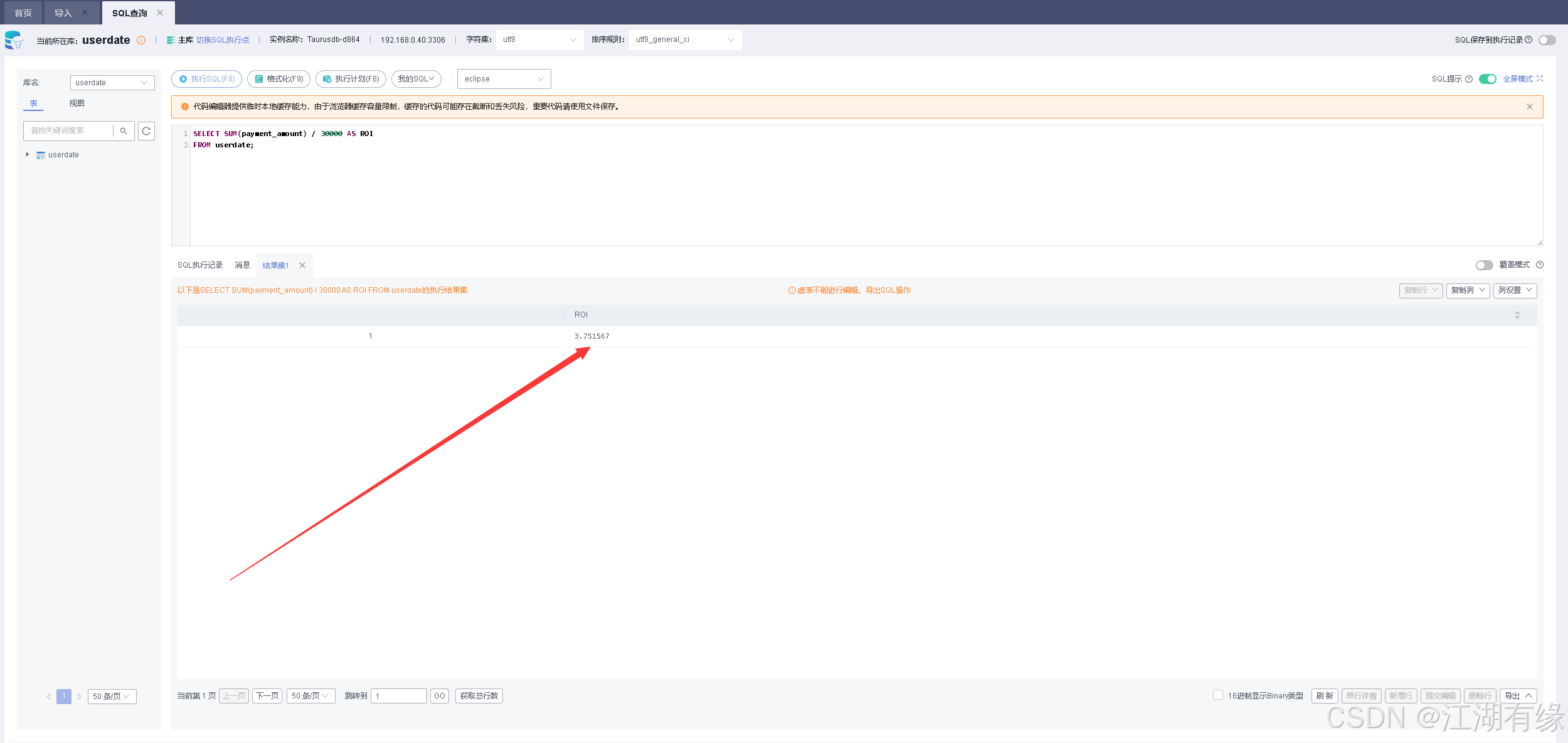This screenshot has height=743, width=1568.
Task: Toggle the SQL提示 switch off
Action: pyautogui.click(x=1487, y=79)
